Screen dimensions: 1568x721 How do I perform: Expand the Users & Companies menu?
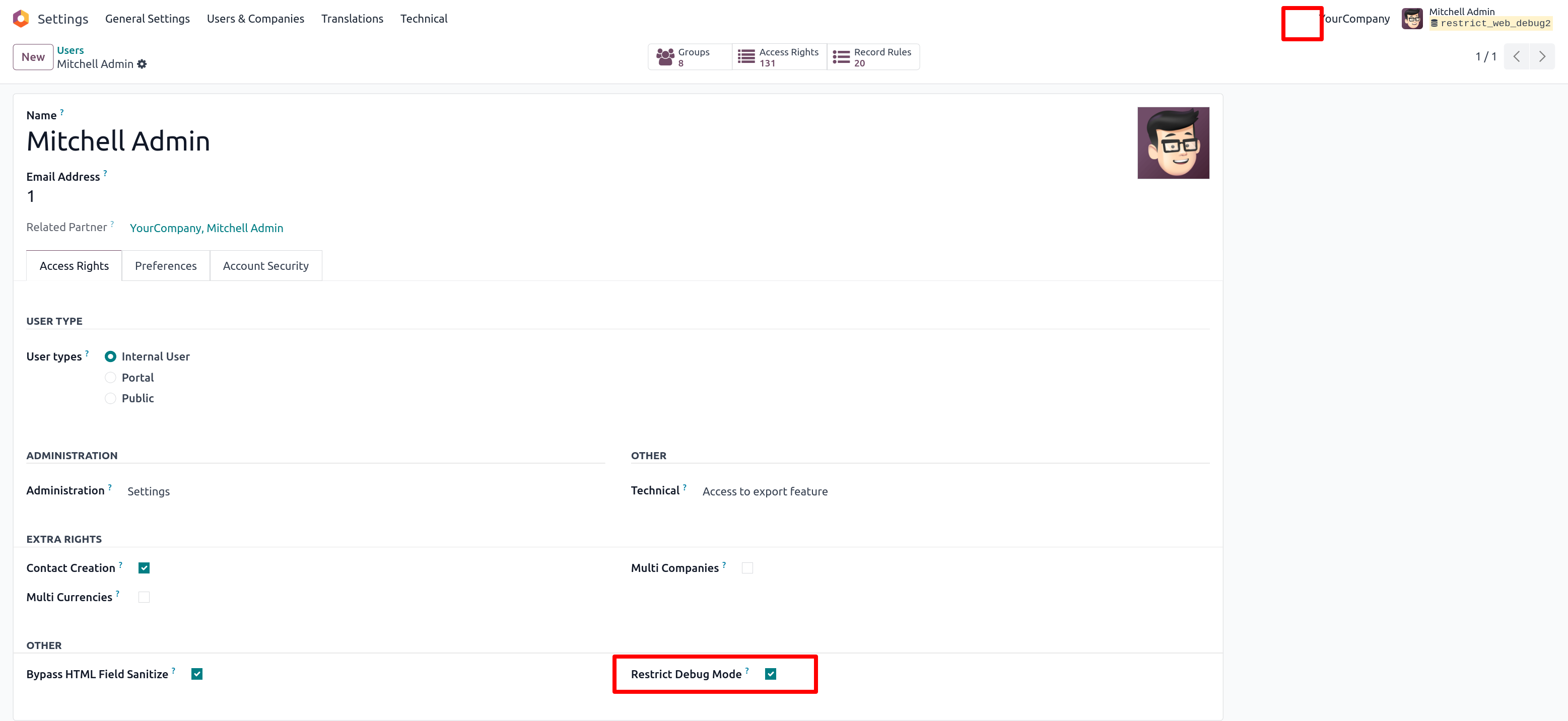pos(255,18)
